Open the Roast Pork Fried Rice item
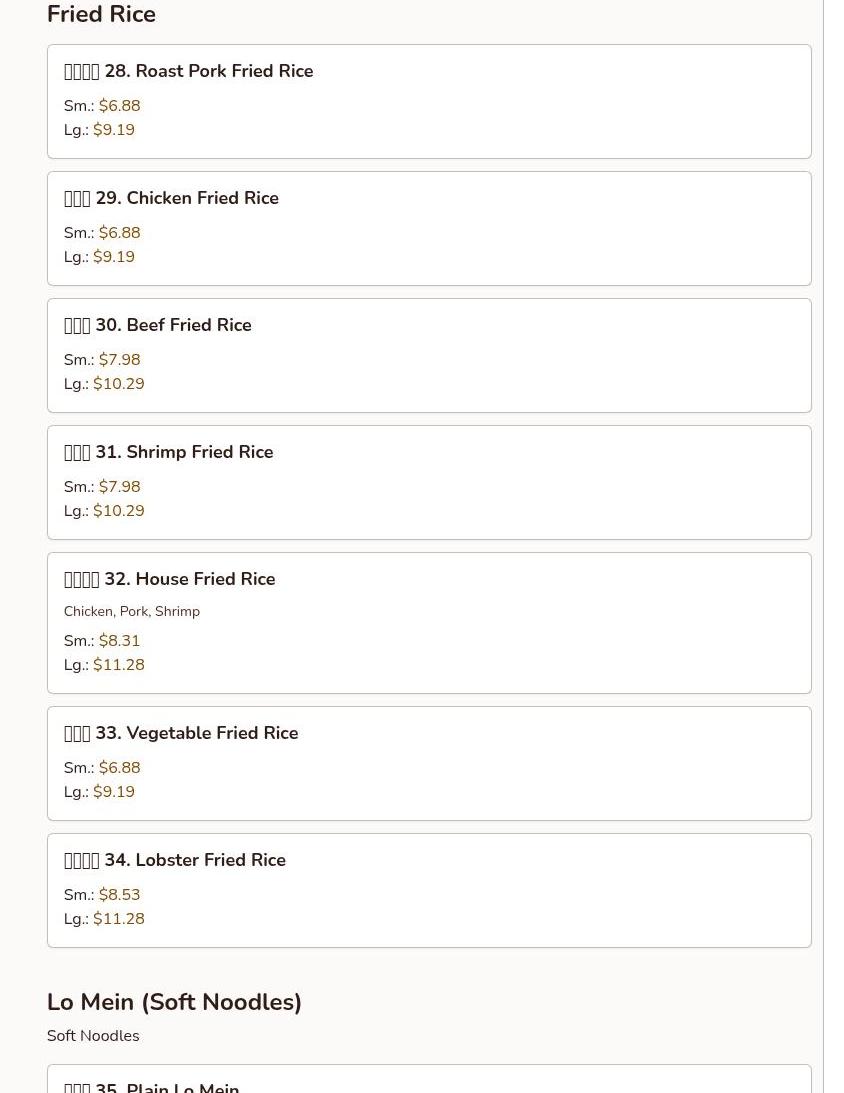This screenshot has height=1093, width=844. point(429,102)
